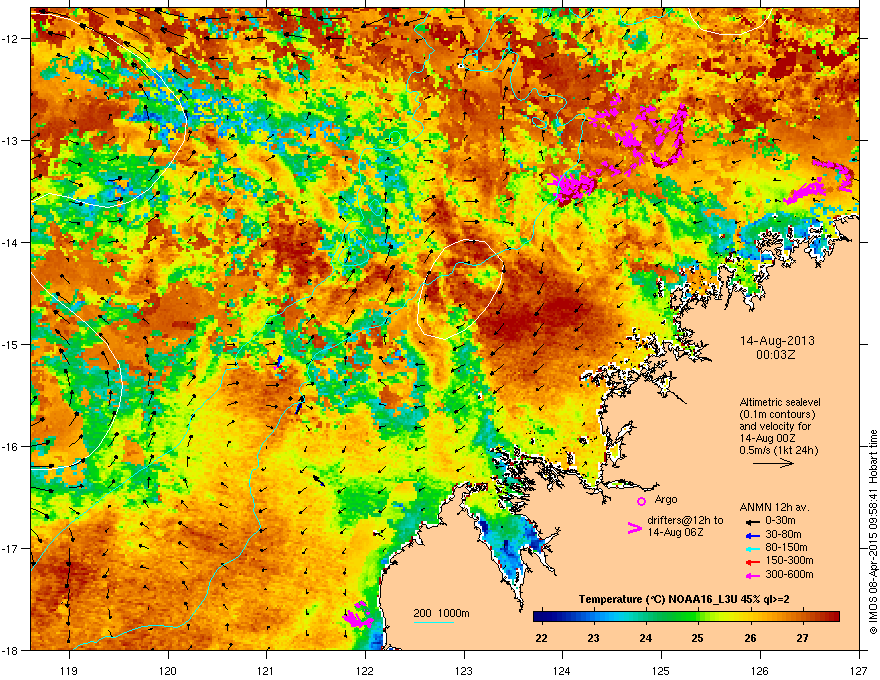Click the 'Altimetric sealevel' caption line
880x680 pixels.
tap(780, 402)
